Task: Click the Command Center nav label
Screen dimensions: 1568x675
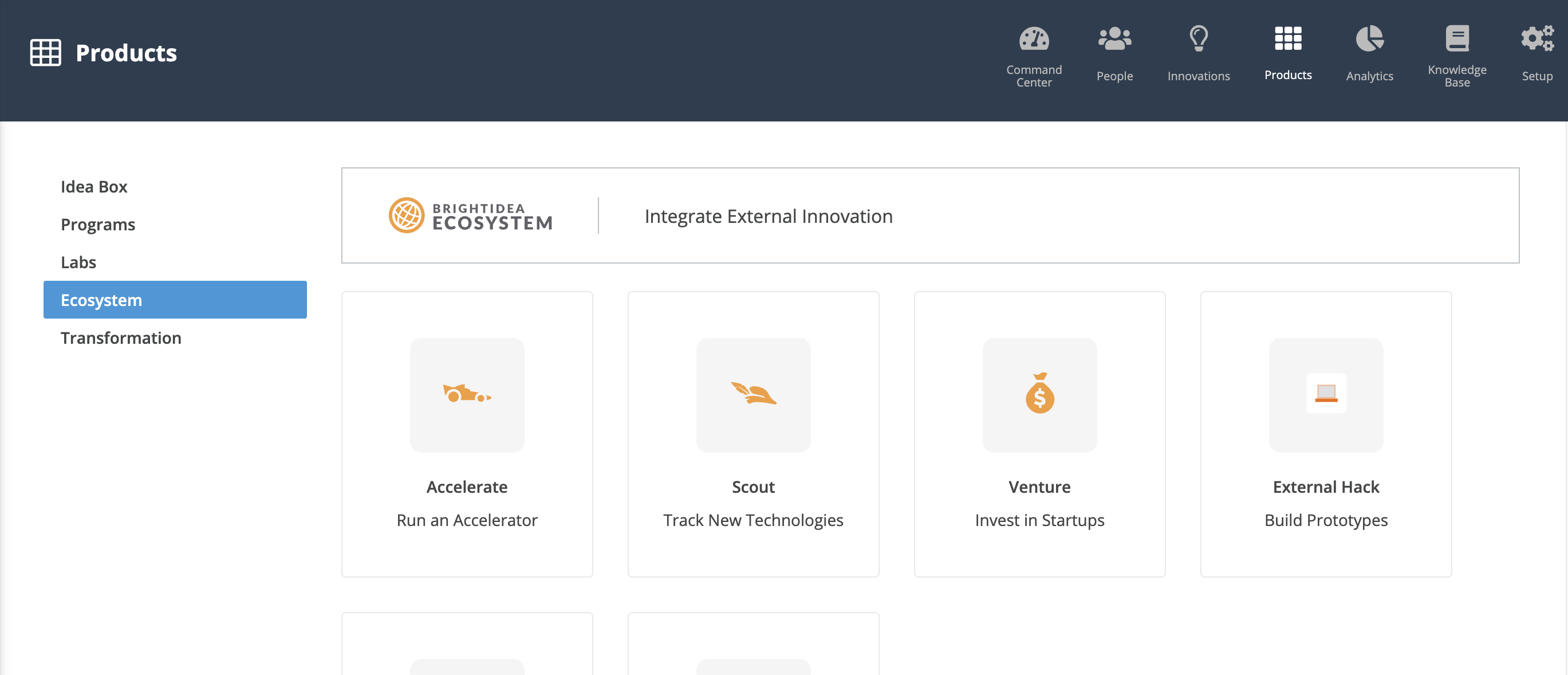Action: pyautogui.click(x=1034, y=76)
